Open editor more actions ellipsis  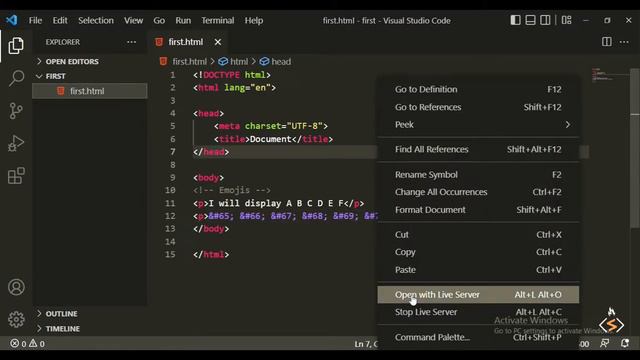(624, 42)
